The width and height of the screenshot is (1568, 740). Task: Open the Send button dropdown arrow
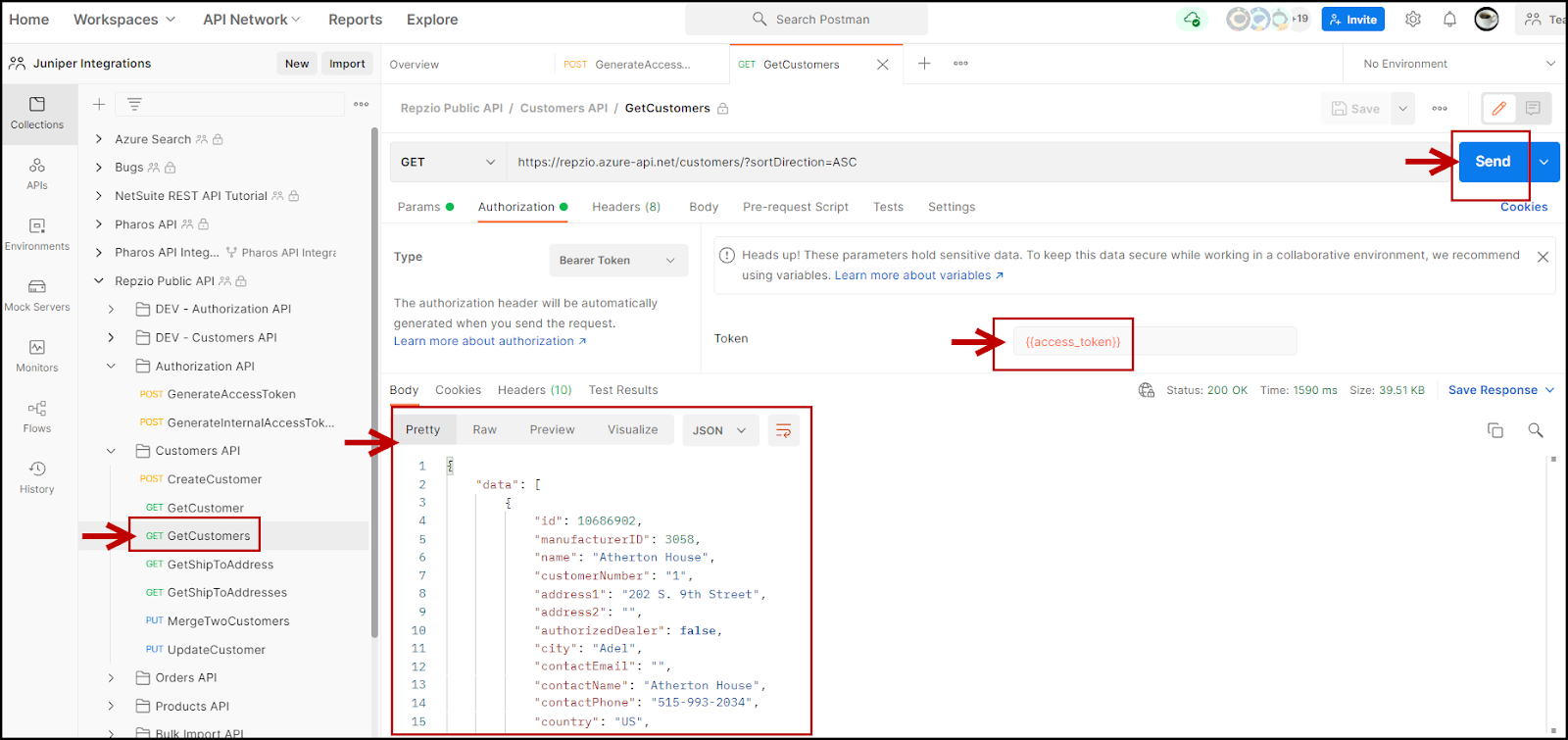pos(1543,162)
